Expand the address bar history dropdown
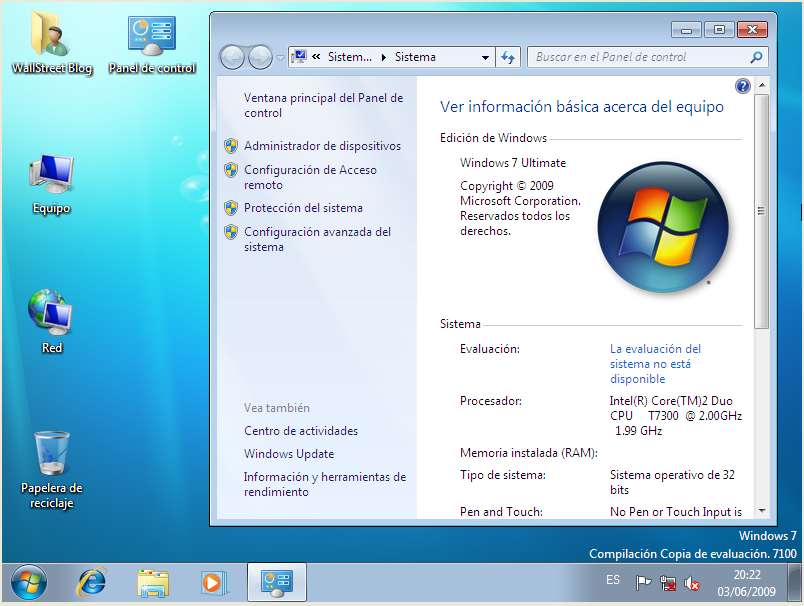804x606 pixels. 485,57
